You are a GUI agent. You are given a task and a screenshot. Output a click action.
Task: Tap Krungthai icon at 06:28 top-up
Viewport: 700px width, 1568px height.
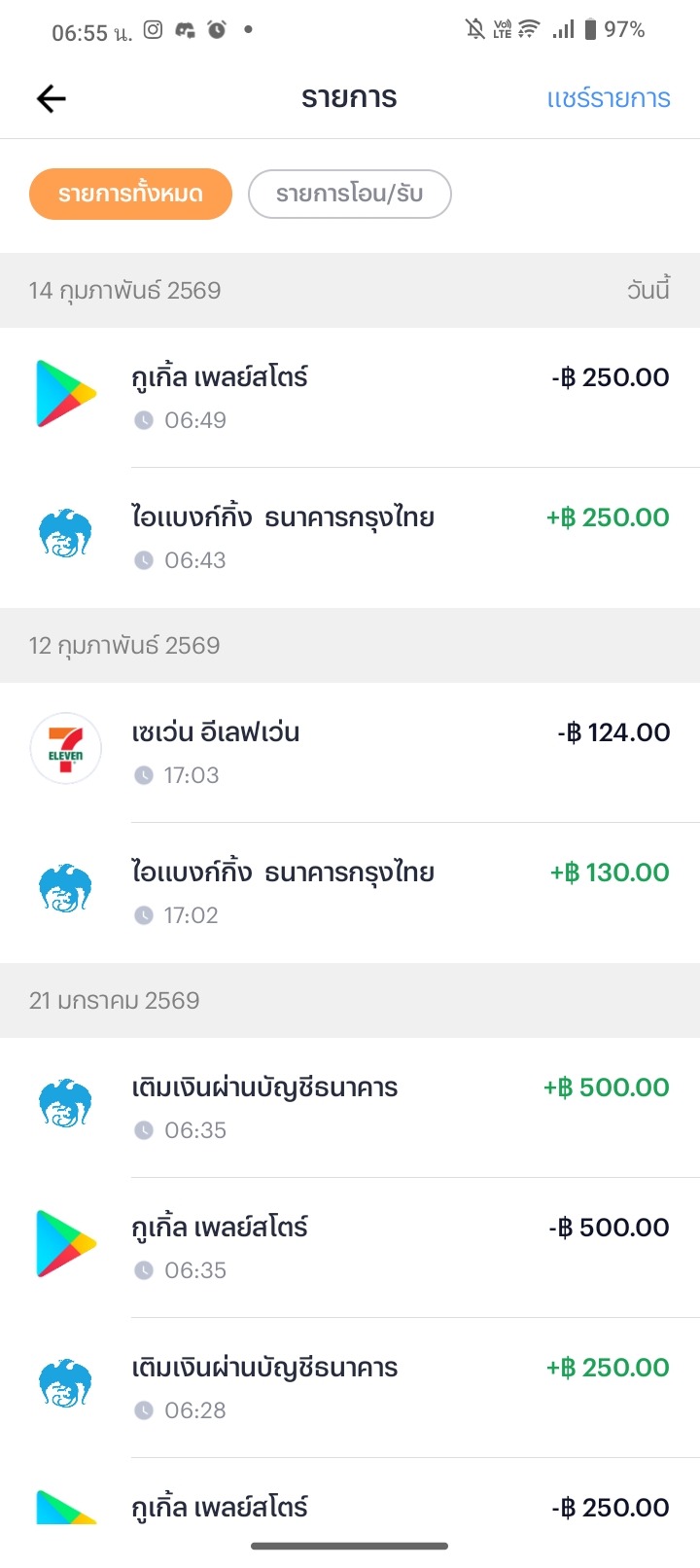coord(66,1384)
